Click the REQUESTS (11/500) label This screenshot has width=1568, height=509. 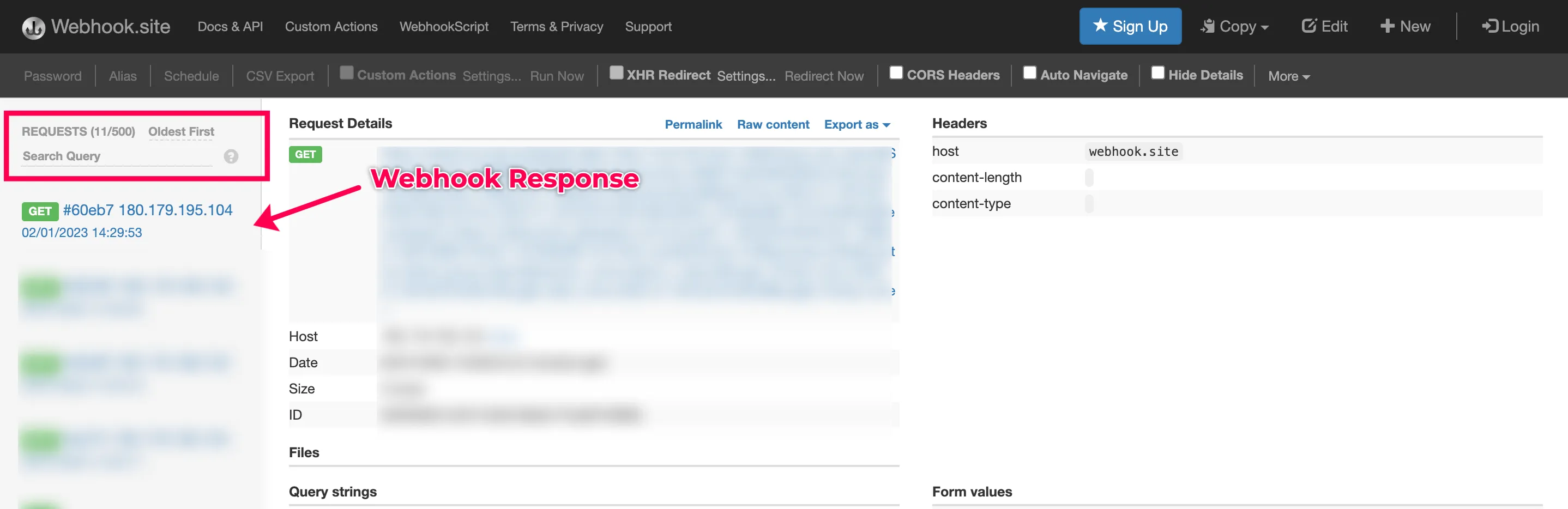79,131
